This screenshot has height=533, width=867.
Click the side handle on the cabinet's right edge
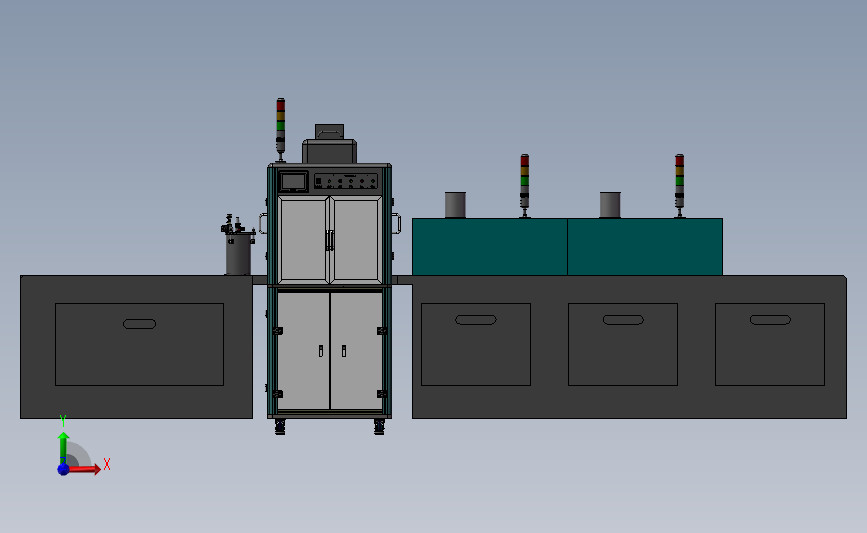(x=396, y=223)
